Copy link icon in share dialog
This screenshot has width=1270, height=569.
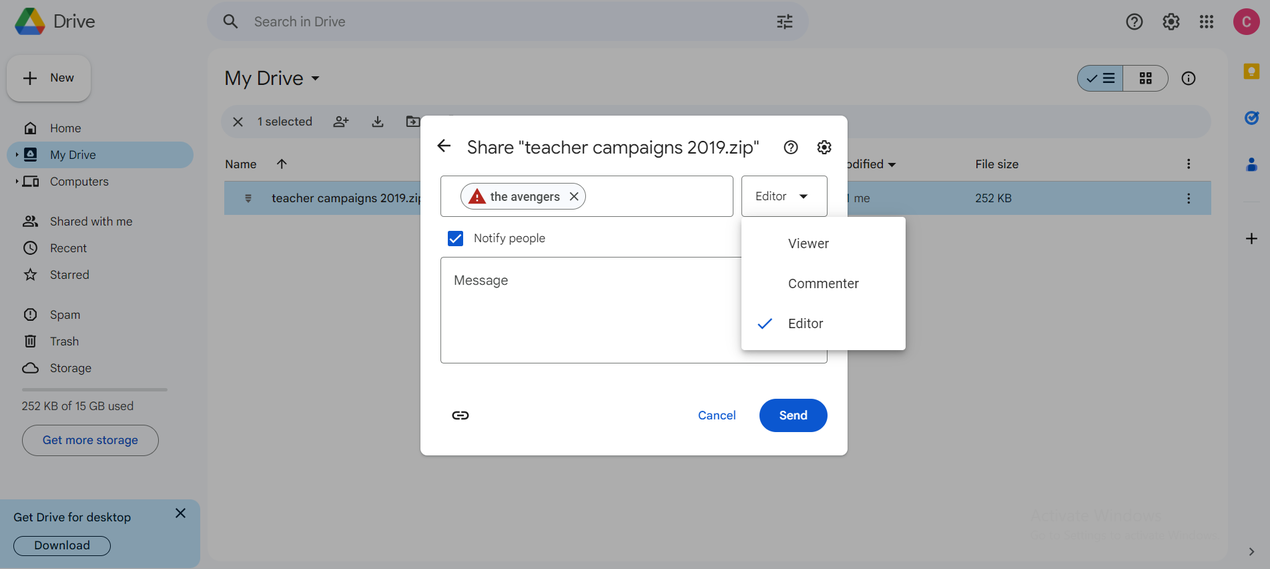click(460, 415)
